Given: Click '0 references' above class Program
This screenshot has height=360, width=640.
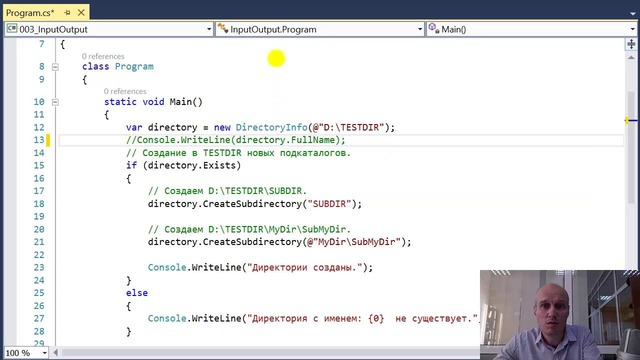Looking at the screenshot, I should [103, 56].
